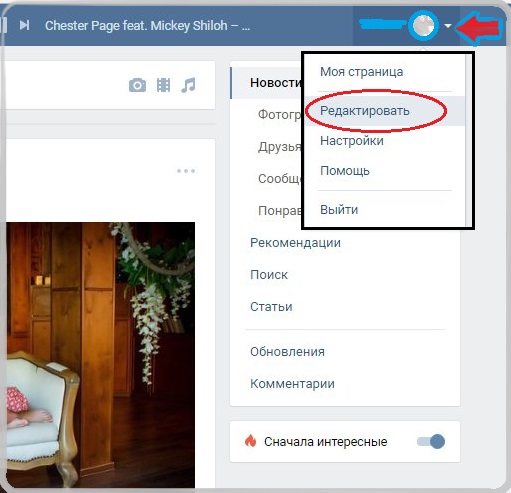Collapse the profile dropdown arrow
This screenshot has height=493, width=511.
448,25
